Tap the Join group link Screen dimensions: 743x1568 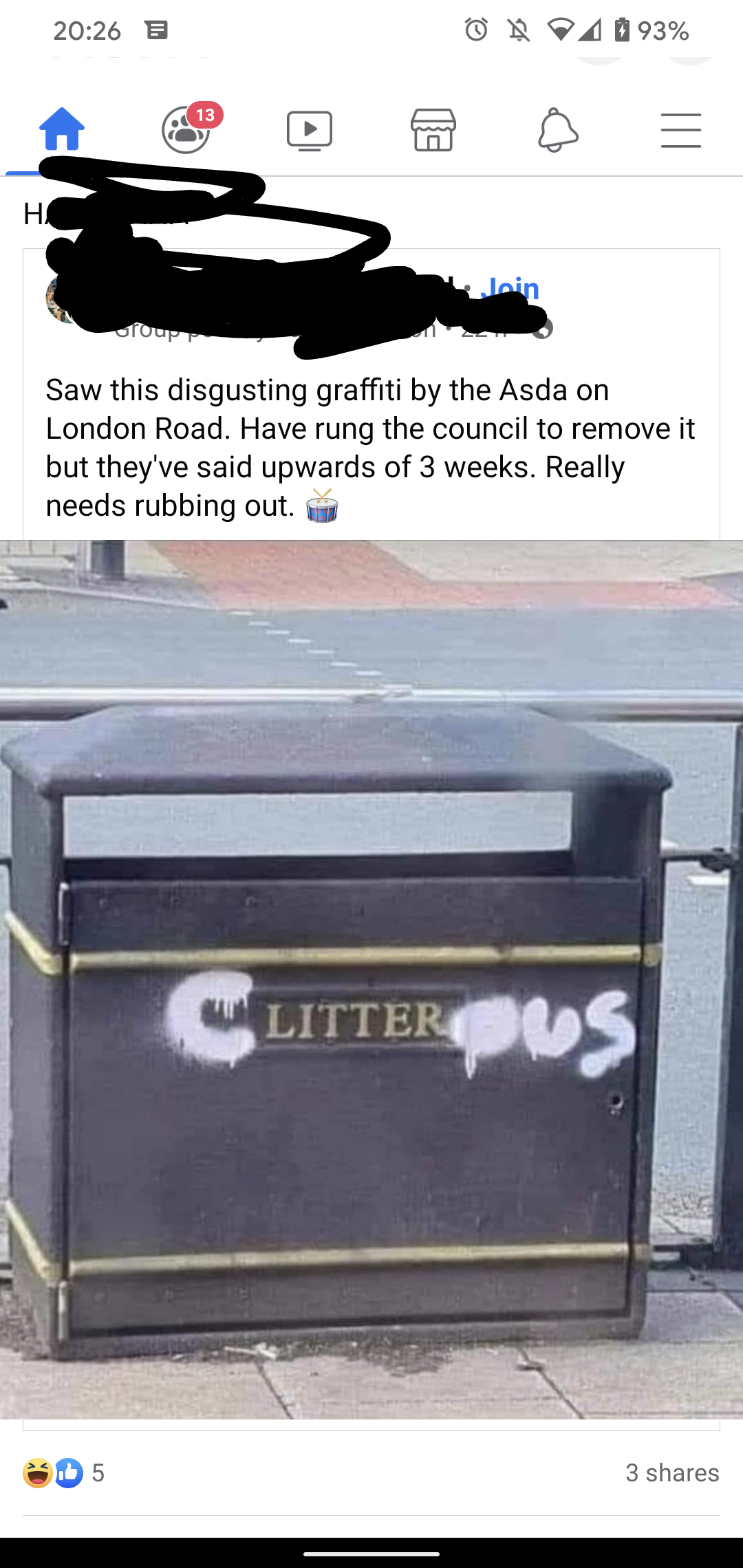(510, 287)
